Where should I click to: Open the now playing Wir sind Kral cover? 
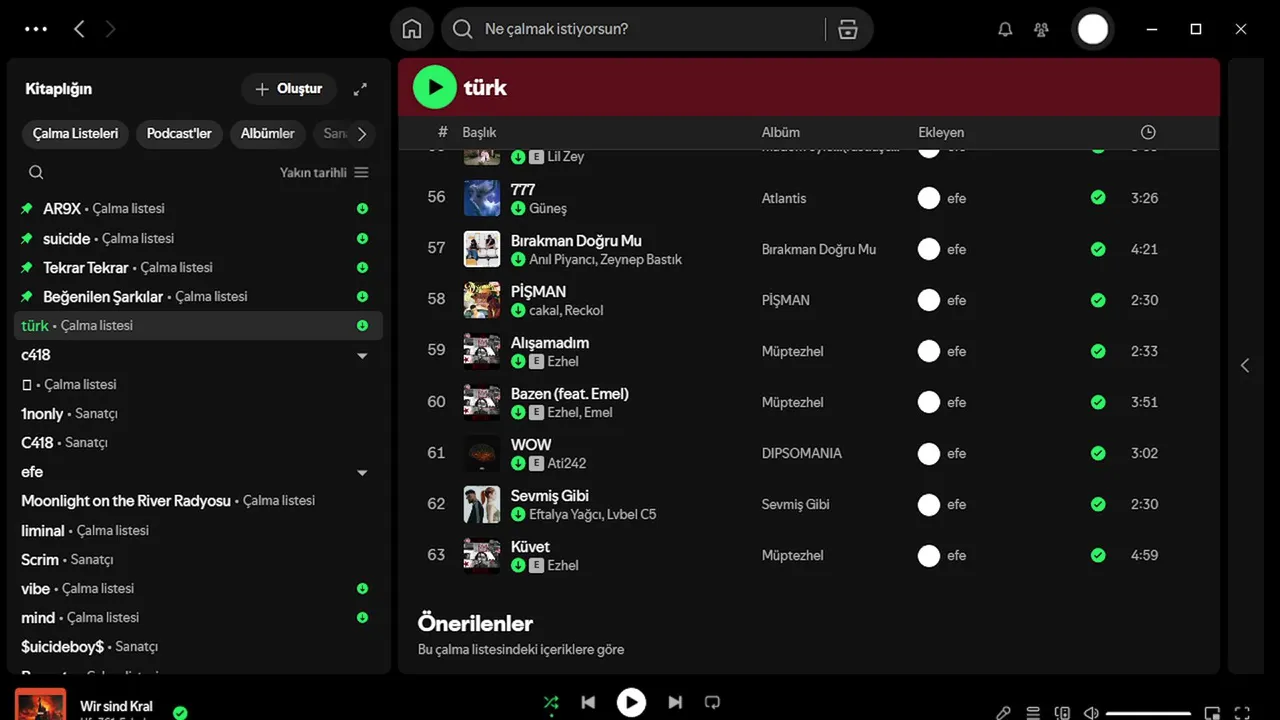(40, 704)
